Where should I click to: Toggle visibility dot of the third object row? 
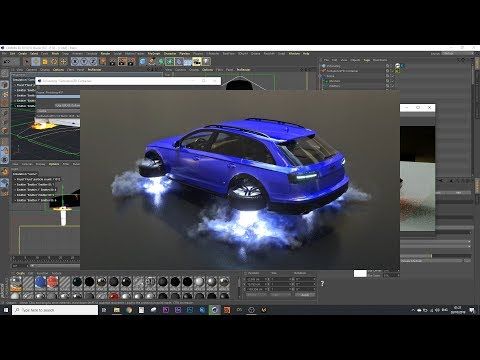[388, 76]
